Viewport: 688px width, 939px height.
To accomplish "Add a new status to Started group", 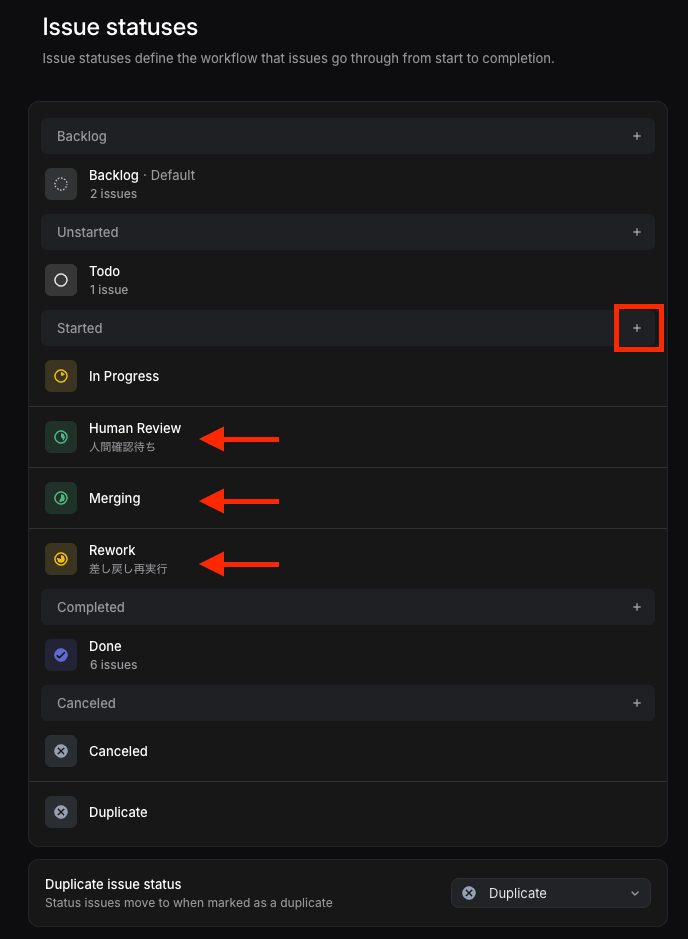I will [x=637, y=328].
